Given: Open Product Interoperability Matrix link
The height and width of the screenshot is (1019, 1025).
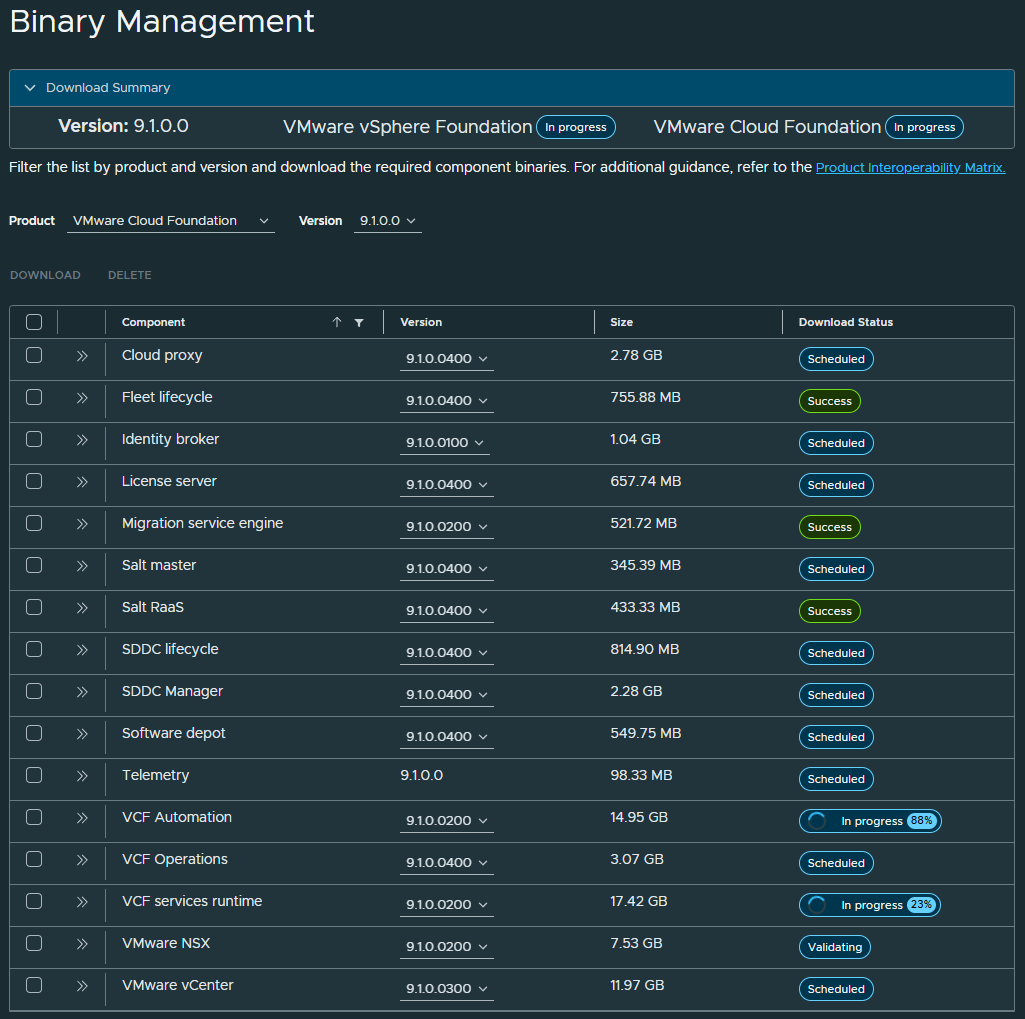Looking at the screenshot, I should (x=910, y=167).
